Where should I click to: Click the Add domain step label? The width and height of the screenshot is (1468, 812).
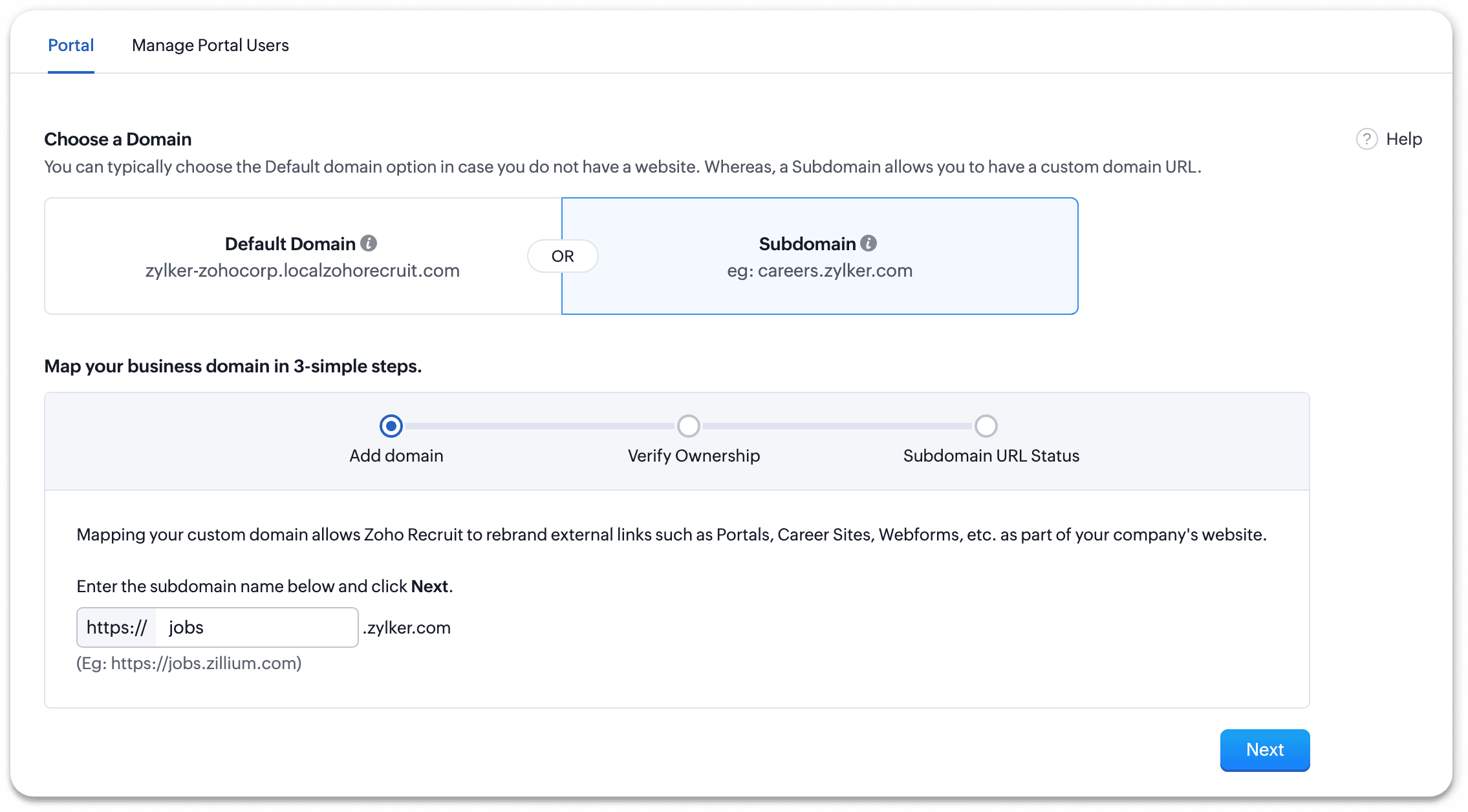tap(396, 456)
